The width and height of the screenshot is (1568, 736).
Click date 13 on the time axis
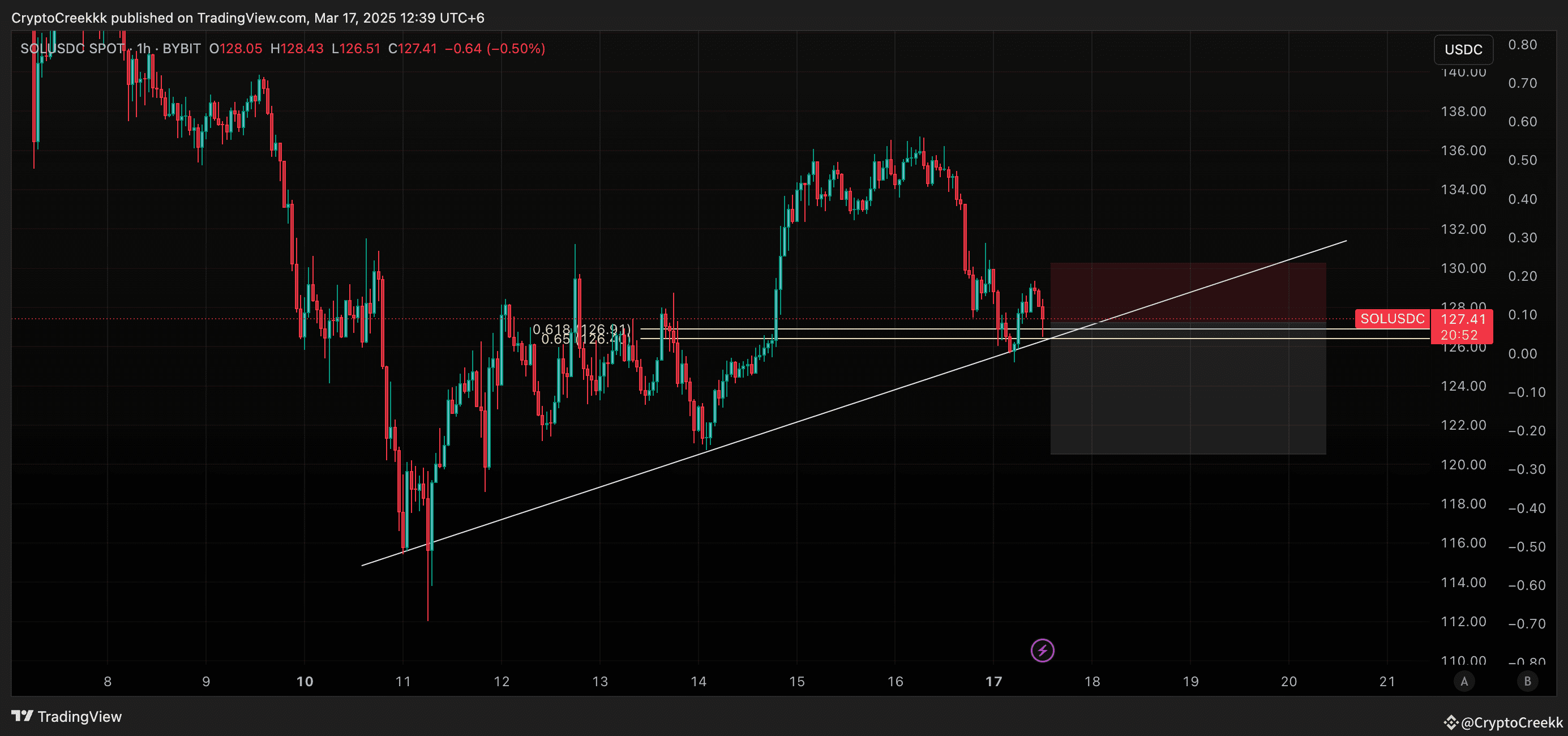click(x=600, y=682)
